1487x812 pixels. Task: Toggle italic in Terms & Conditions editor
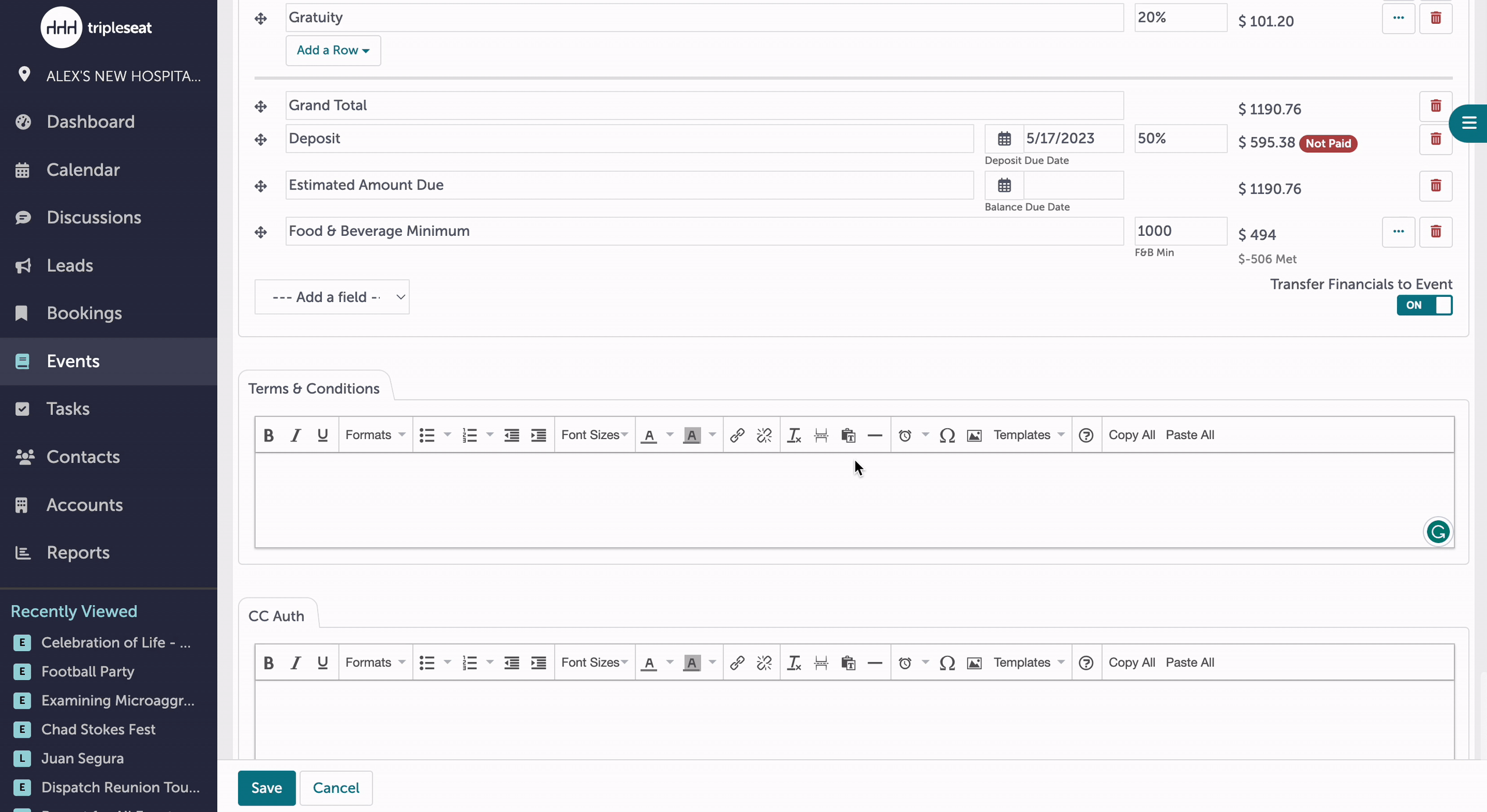coord(296,435)
